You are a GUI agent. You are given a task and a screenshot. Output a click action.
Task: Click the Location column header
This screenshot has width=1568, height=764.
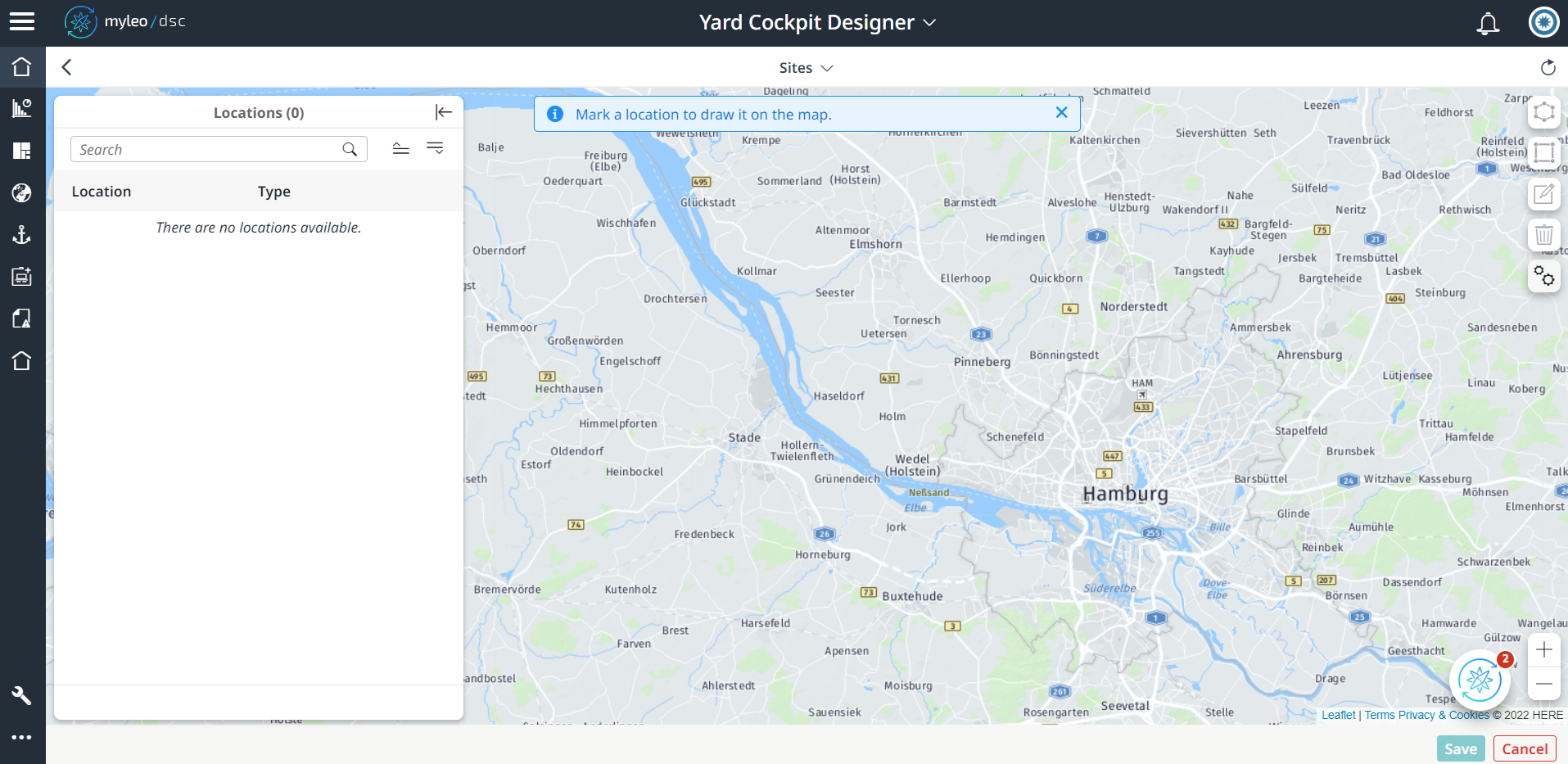(102, 192)
